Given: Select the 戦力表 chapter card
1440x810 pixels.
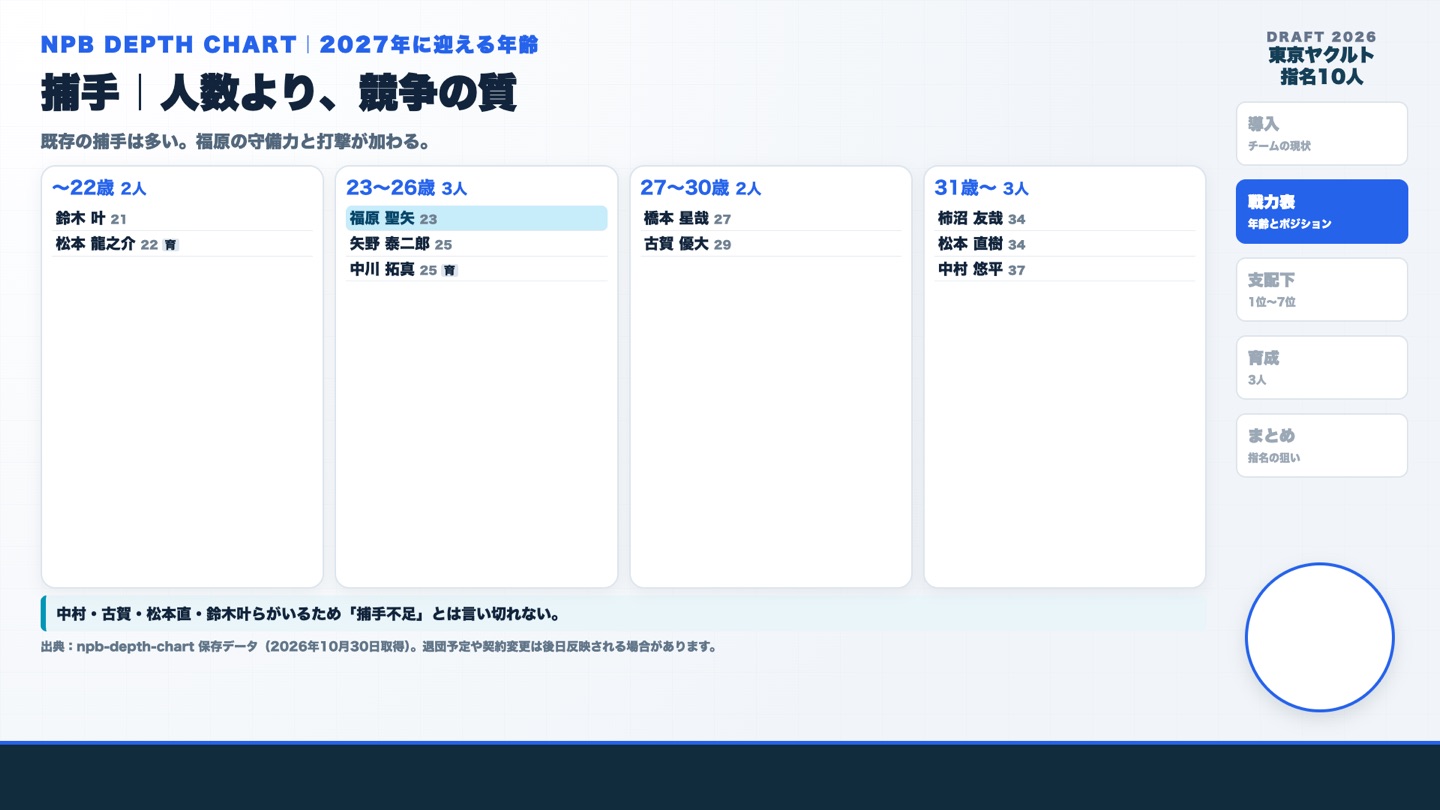Looking at the screenshot, I should [1321, 212].
